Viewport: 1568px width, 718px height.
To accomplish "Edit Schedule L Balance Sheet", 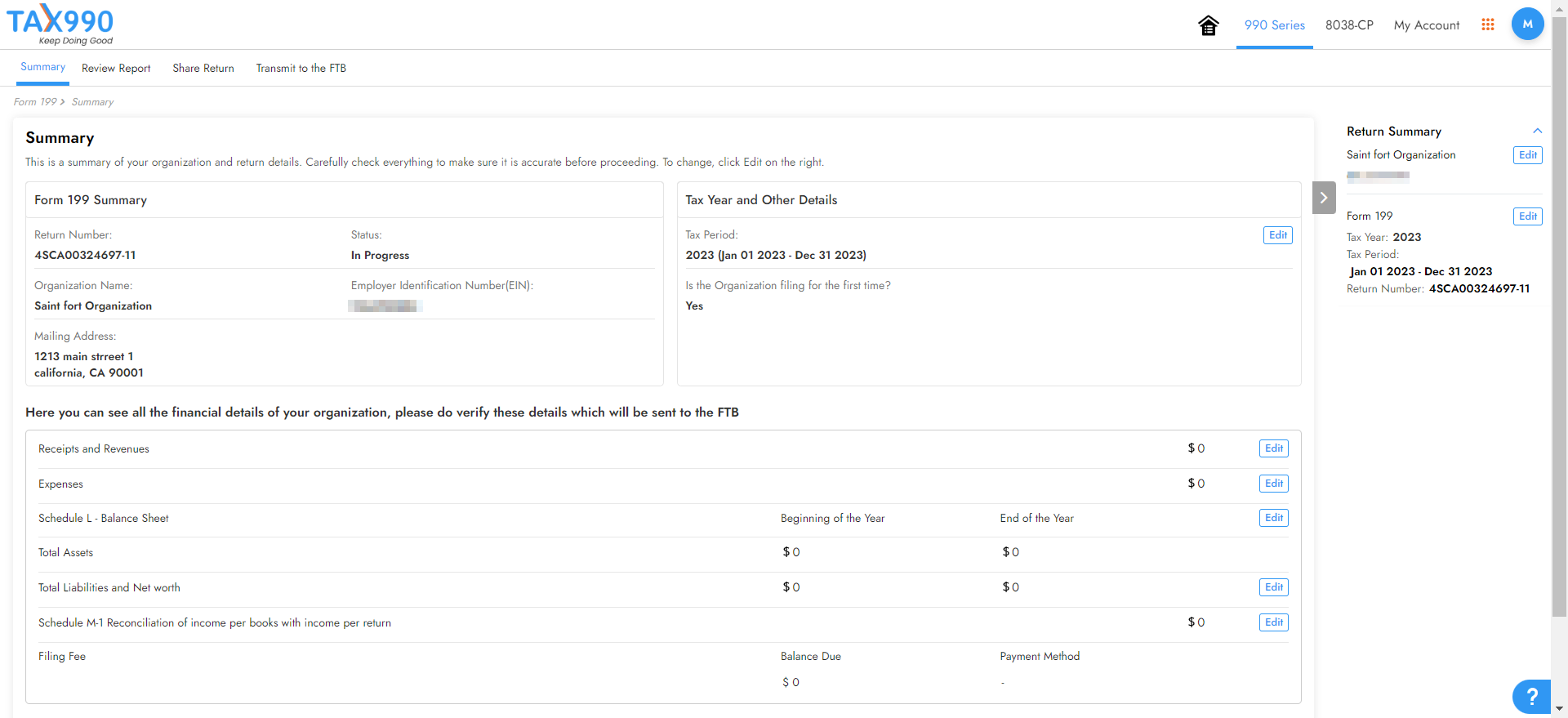I will coord(1274,518).
